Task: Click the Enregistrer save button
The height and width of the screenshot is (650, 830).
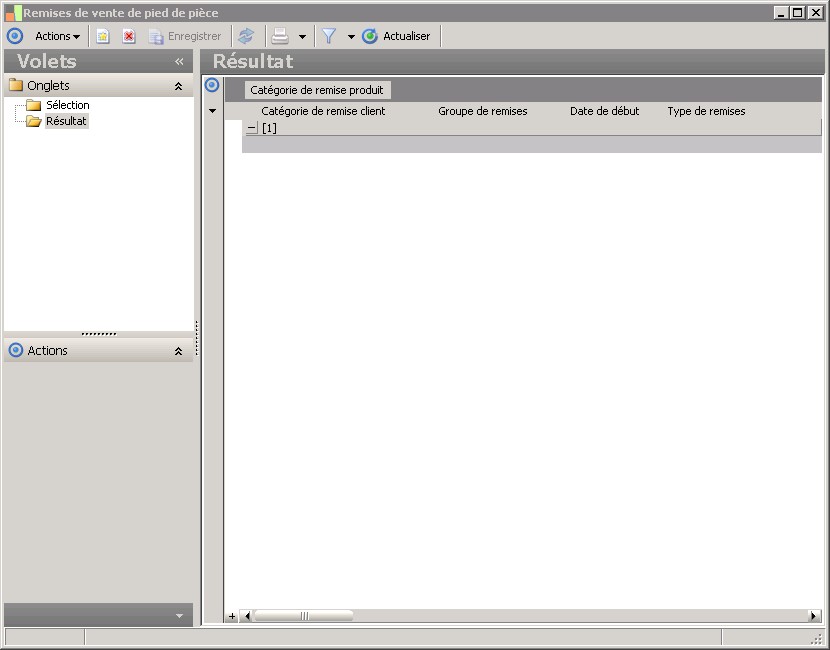Action: pos(185,36)
